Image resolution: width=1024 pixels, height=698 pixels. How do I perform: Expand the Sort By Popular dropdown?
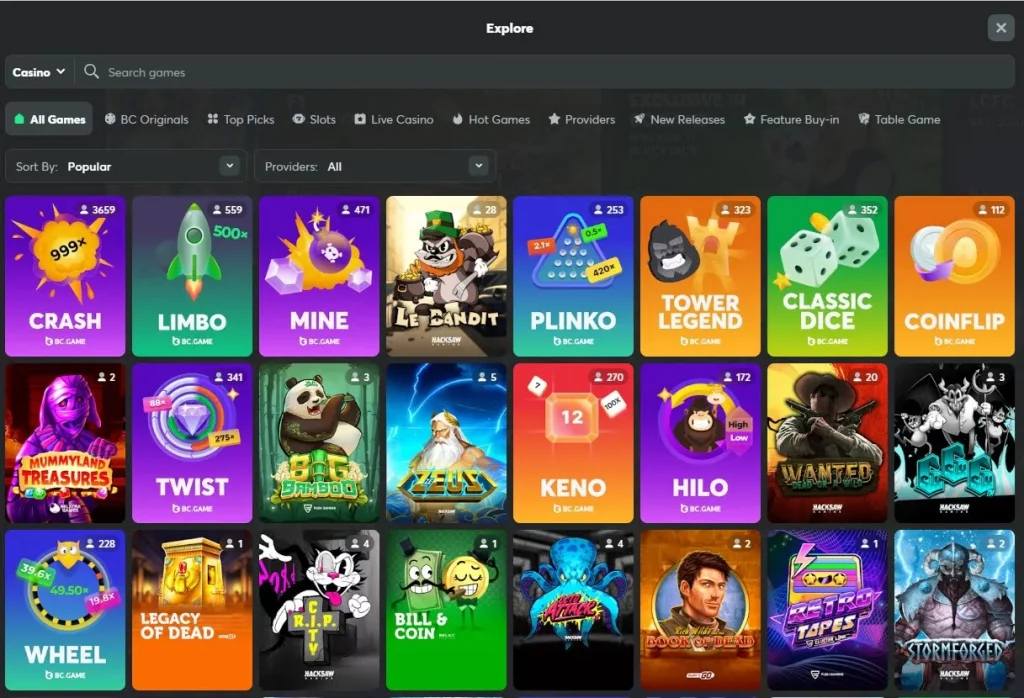pyautogui.click(x=126, y=167)
